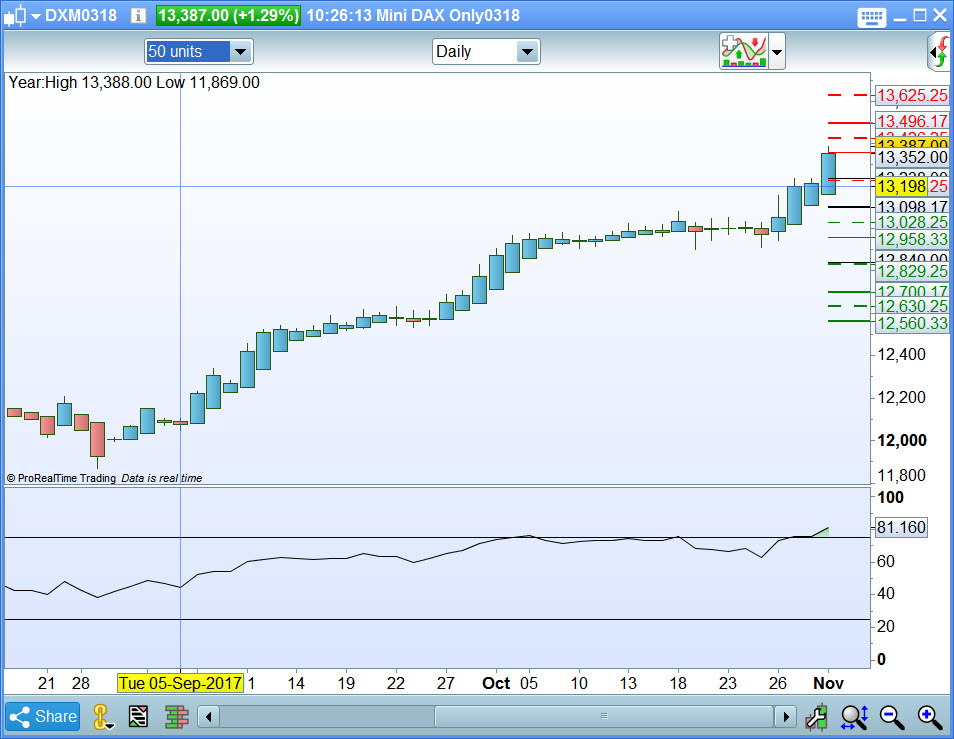Open the Daily timeframe dropdown
954x739 pixels.
527,52
